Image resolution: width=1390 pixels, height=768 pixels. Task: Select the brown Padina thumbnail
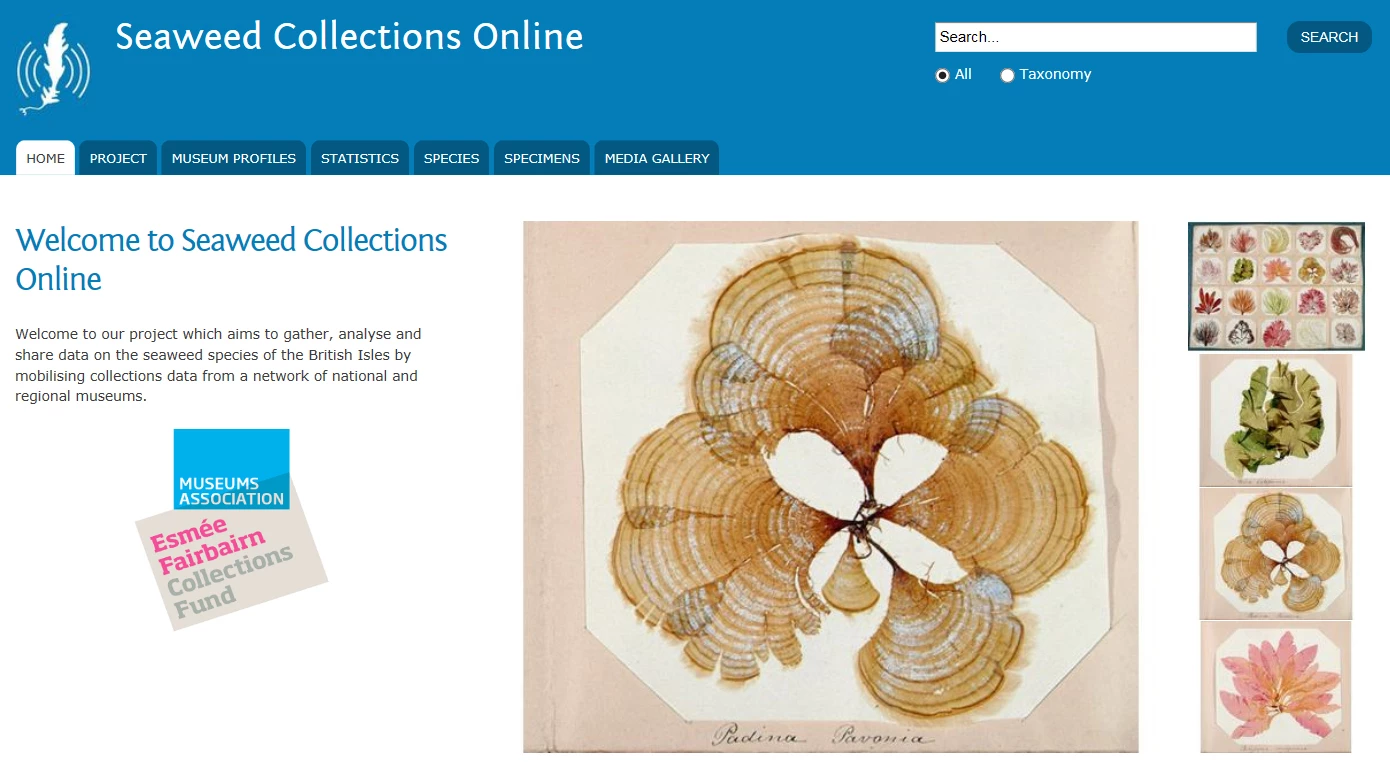[x=1276, y=554]
